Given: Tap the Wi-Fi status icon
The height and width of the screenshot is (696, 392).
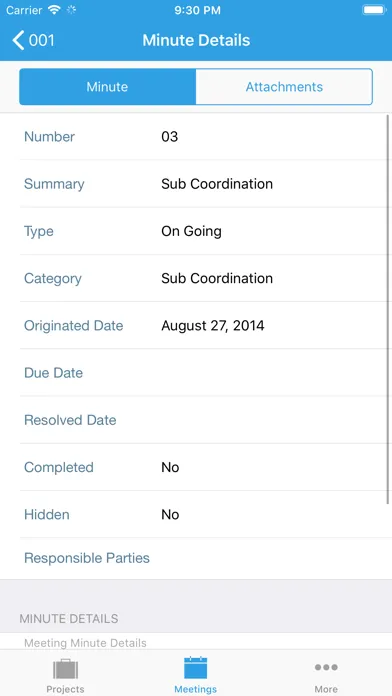Looking at the screenshot, I should 55,10.
